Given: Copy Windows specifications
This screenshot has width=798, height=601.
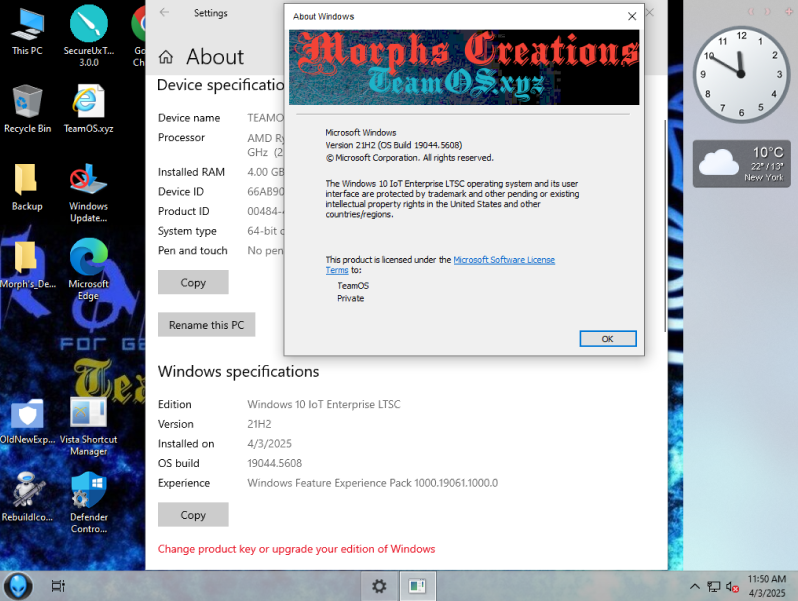Looking at the screenshot, I should pos(193,515).
